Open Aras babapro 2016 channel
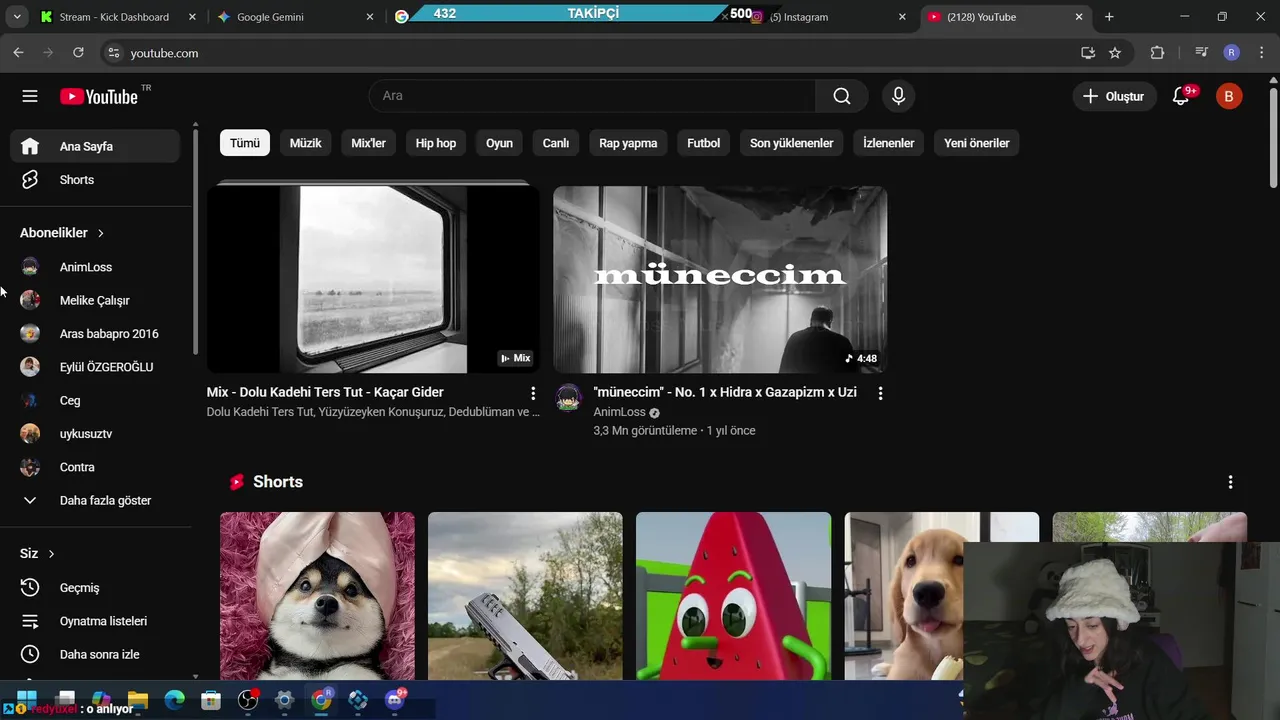The height and width of the screenshot is (720, 1280). click(95, 334)
